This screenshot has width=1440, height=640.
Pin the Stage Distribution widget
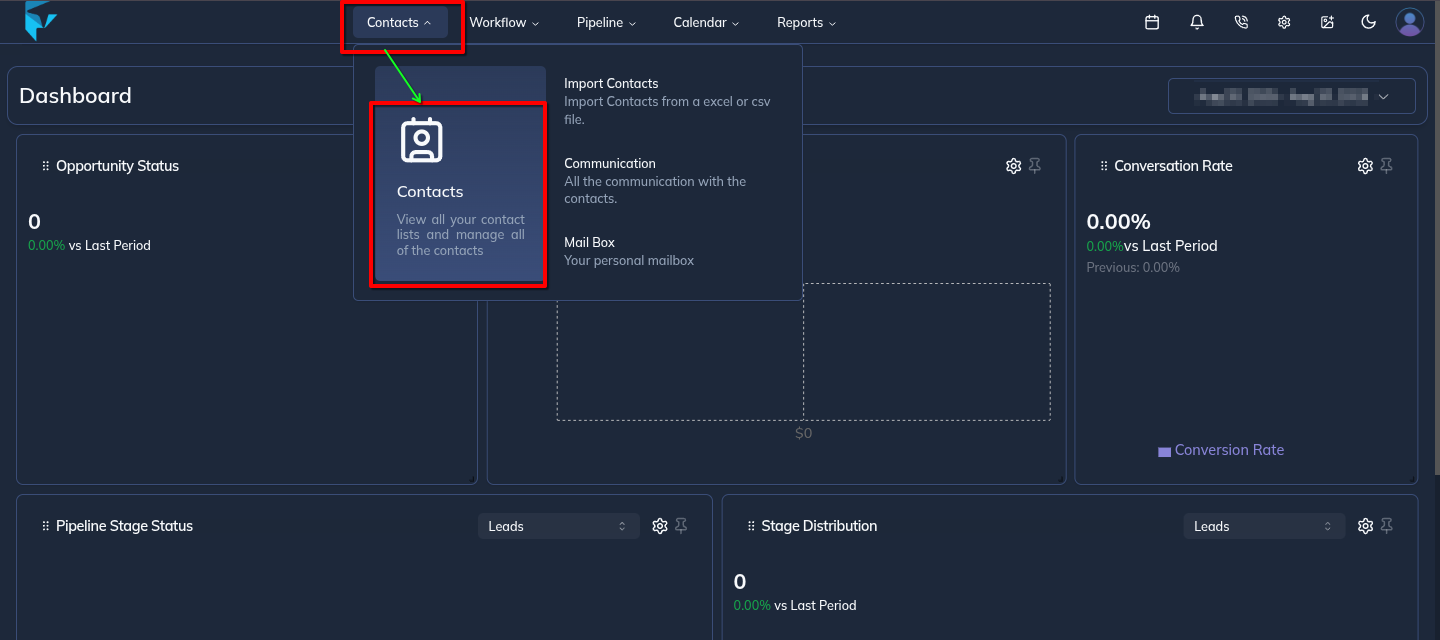1387,526
